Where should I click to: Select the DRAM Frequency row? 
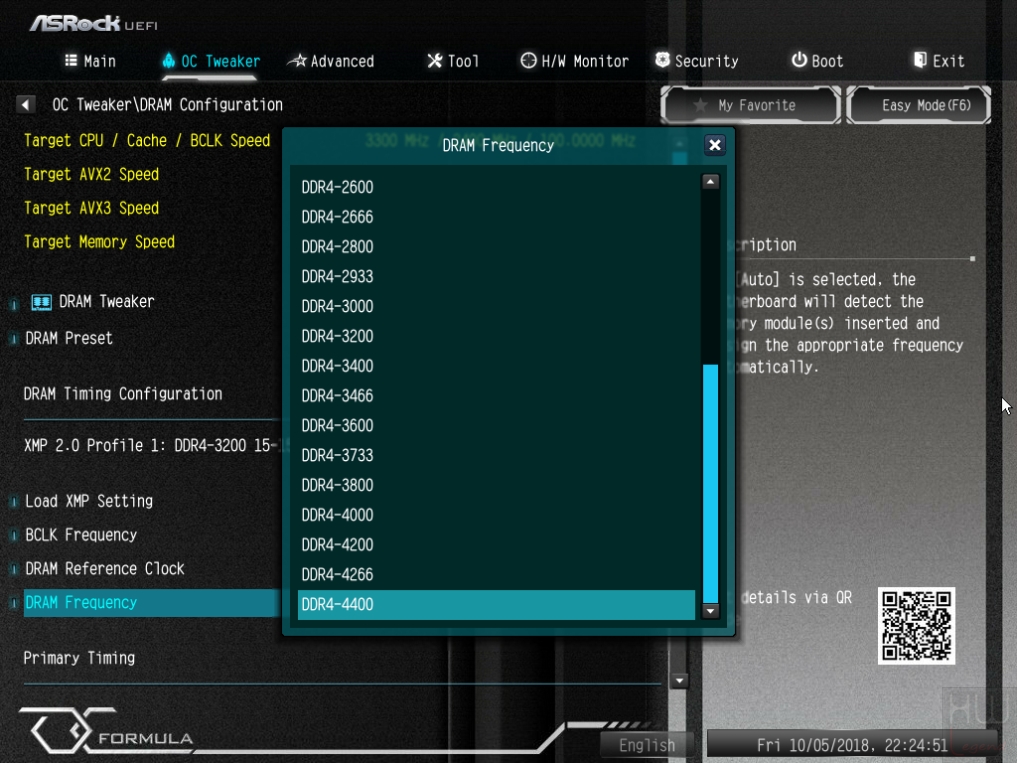click(152, 603)
